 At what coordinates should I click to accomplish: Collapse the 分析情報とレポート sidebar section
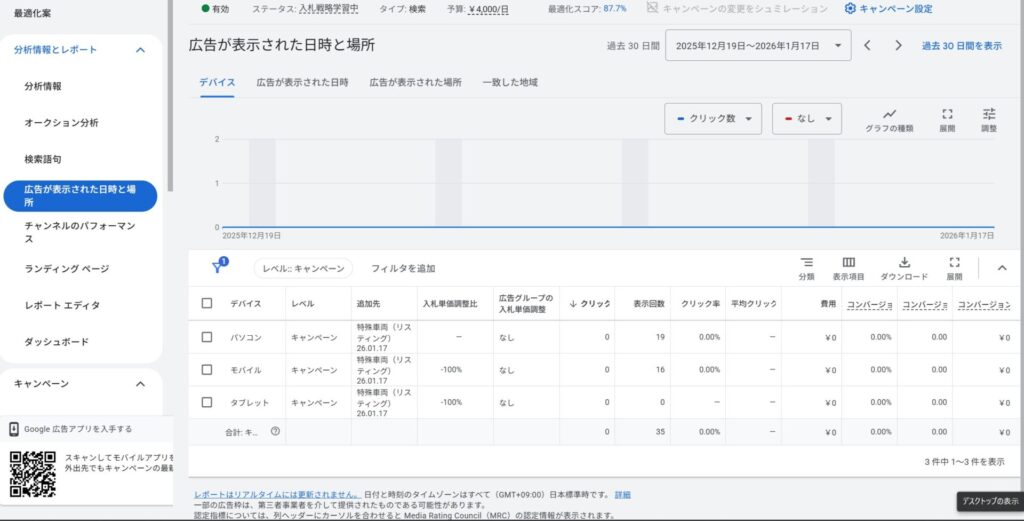(140, 49)
